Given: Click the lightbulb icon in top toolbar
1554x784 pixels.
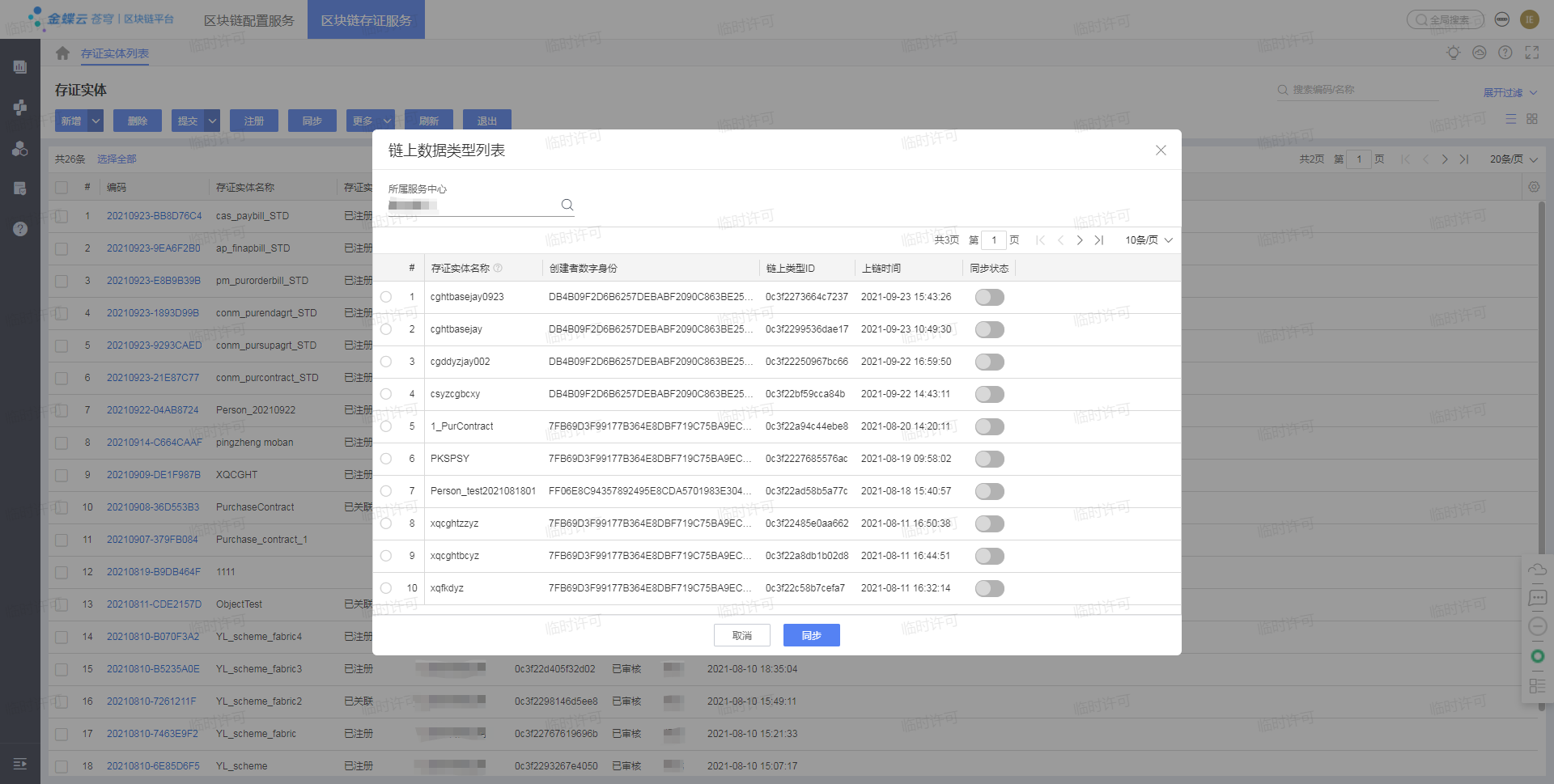Looking at the screenshot, I should tap(1454, 53).
